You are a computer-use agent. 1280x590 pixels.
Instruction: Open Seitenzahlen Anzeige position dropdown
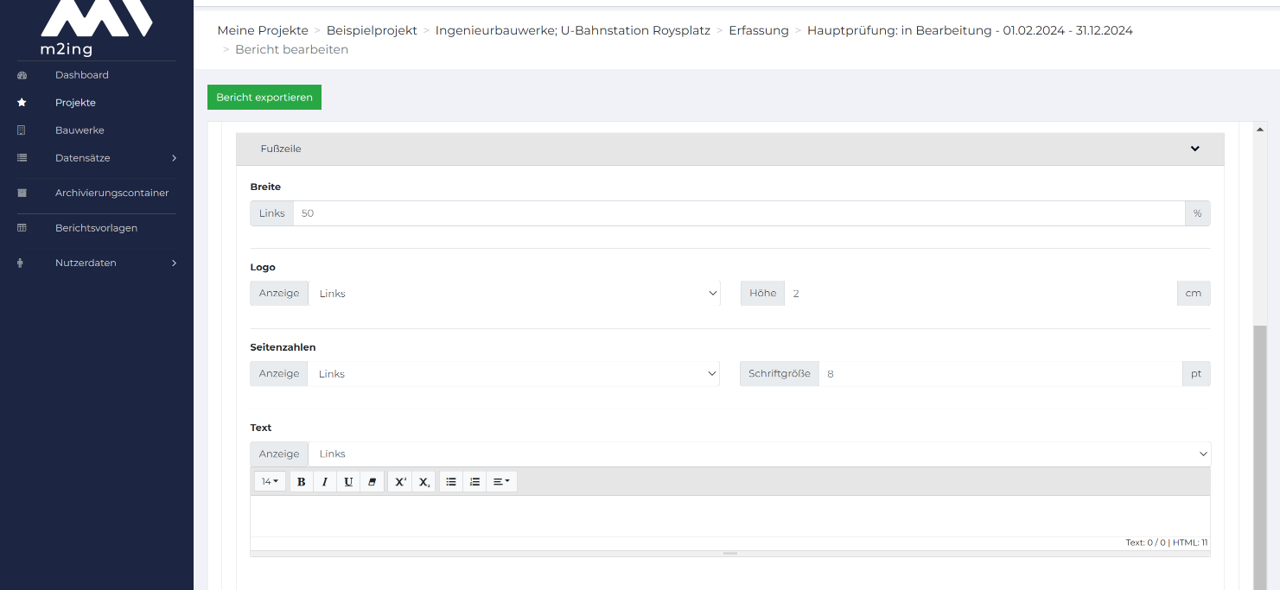pyautogui.click(x=514, y=373)
